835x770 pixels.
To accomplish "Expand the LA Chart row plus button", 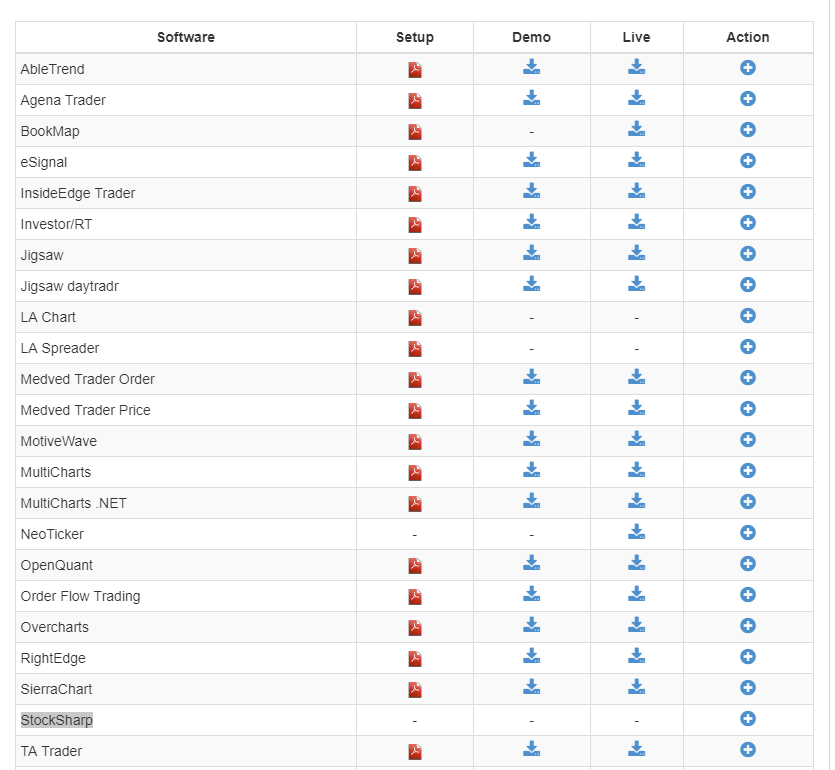I will coord(747,316).
